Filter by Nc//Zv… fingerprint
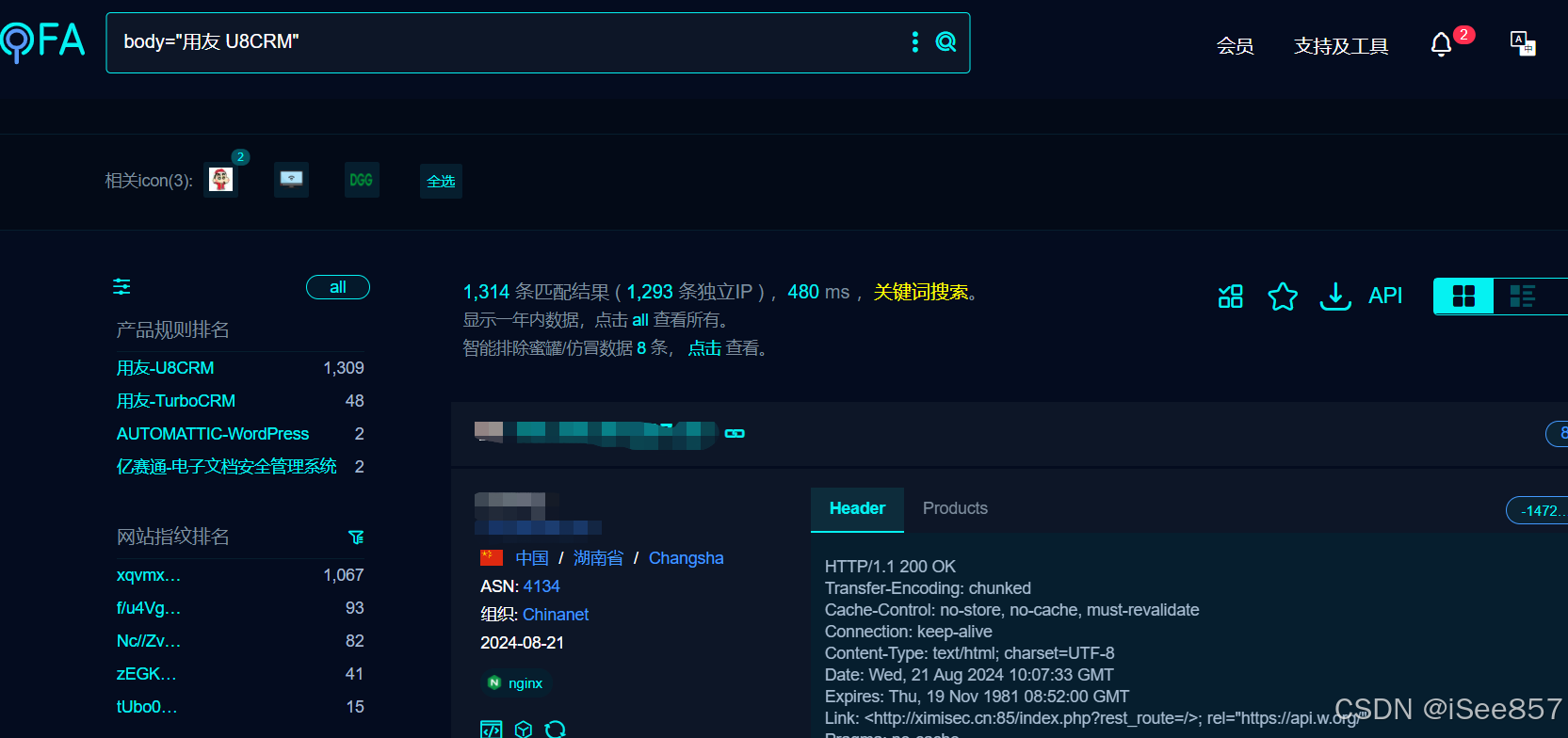 pos(148,641)
